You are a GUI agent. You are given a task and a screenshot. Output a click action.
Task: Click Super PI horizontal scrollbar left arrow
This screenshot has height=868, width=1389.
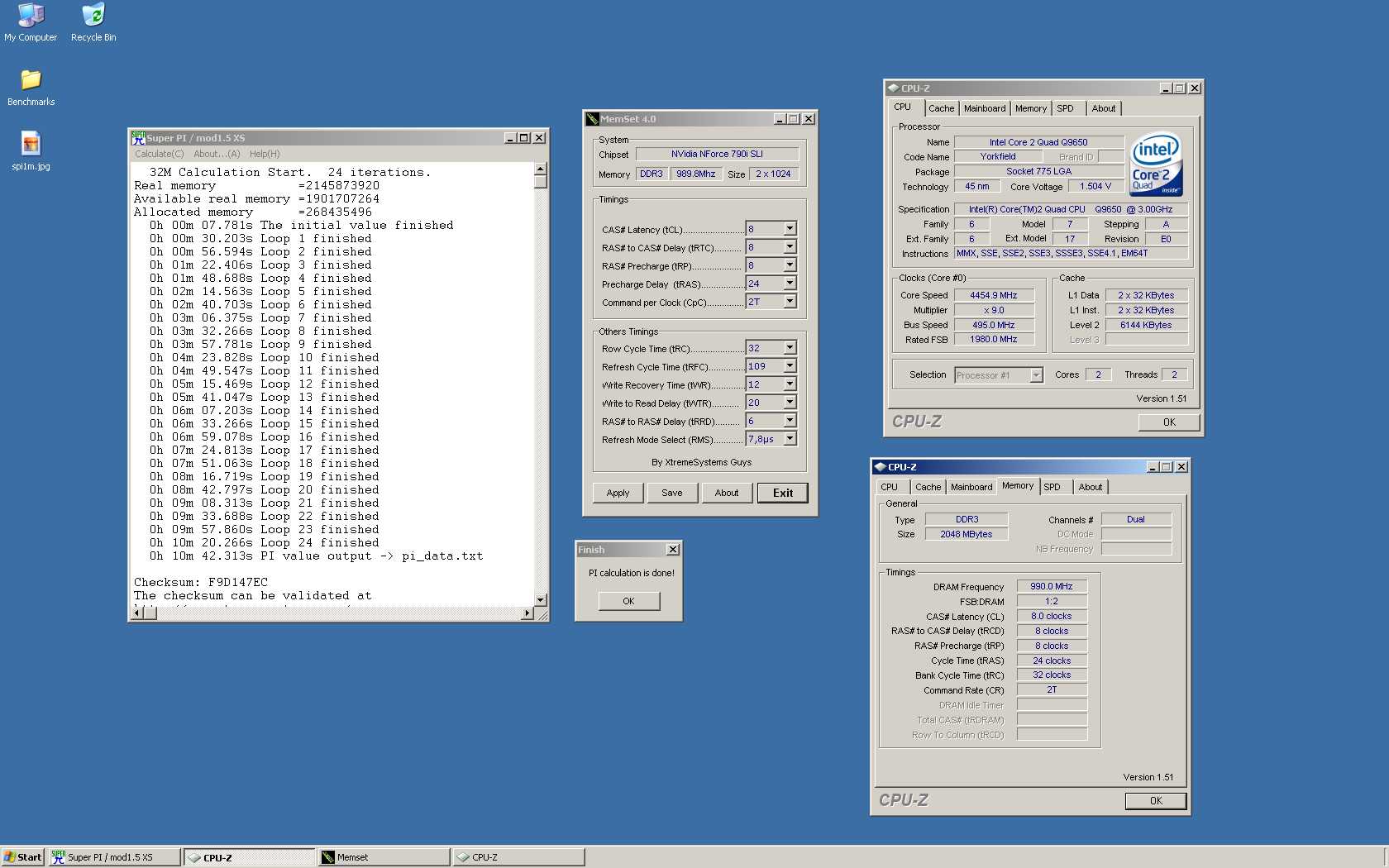coord(138,613)
